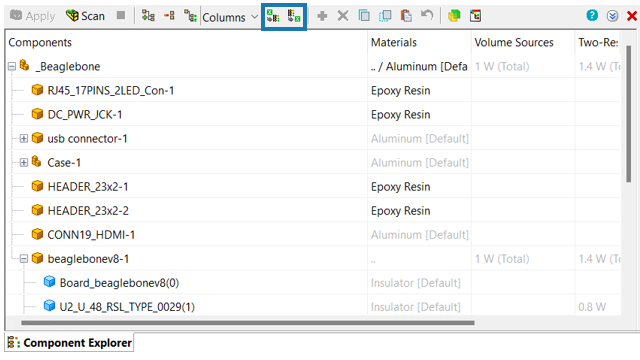The height and width of the screenshot is (360, 640).
Task: Click Aluminum [Default] for CONN19_HDMI-1
Action: pos(420,235)
